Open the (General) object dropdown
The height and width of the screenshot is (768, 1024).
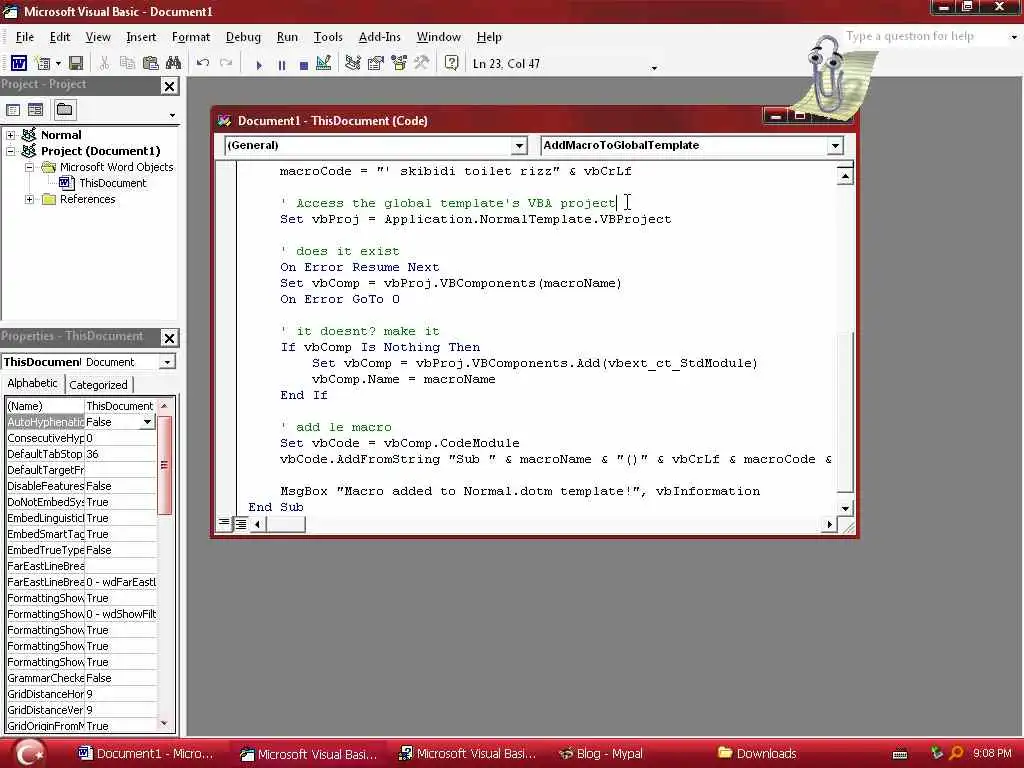click(x=519, y=146)
